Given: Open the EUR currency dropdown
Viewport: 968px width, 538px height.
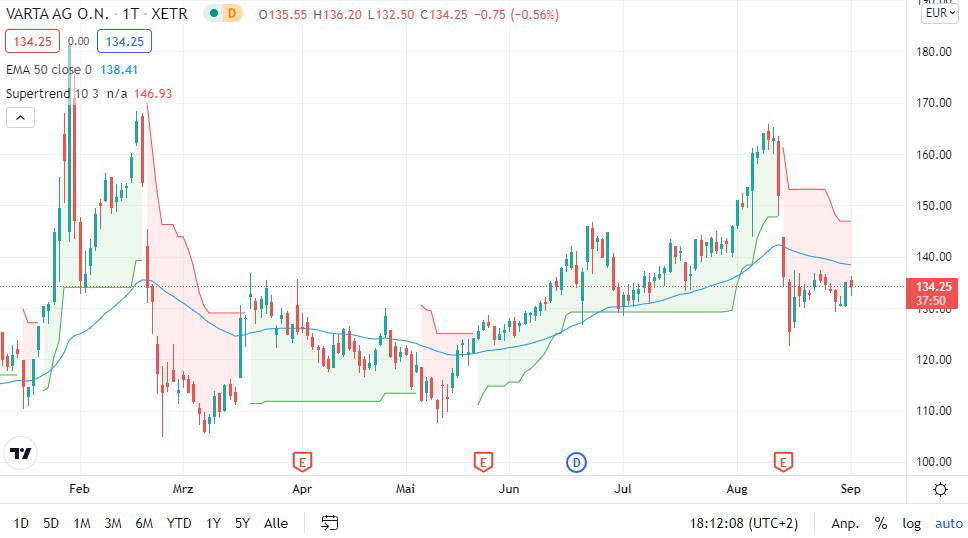Looking at the screenshot, I should tap(940, 13).
